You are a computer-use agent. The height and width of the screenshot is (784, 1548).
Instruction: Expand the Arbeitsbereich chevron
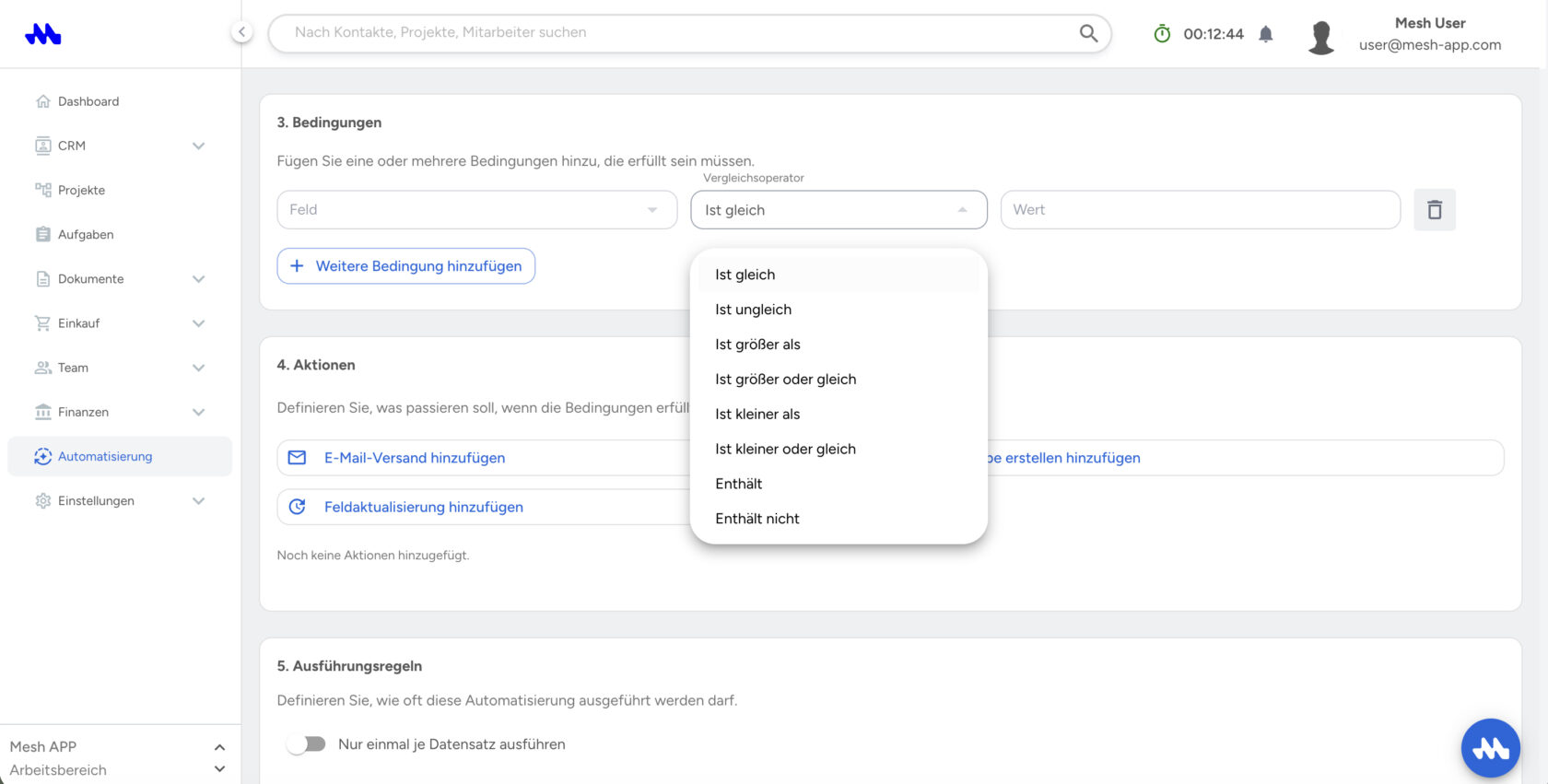(x=219, y=769)
